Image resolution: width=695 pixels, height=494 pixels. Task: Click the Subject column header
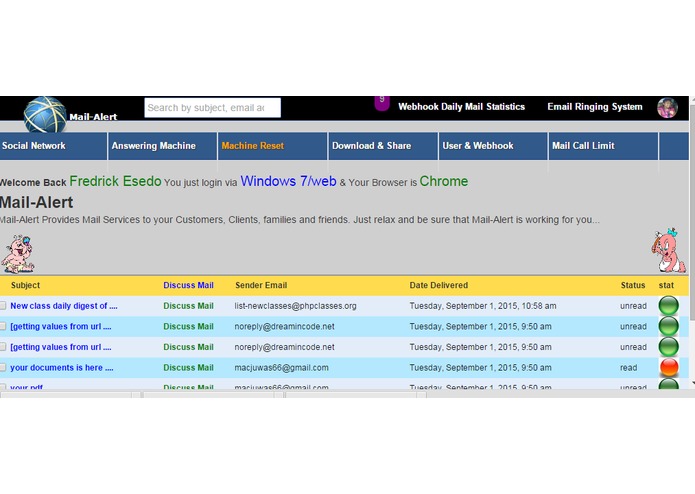pos(25,285)
